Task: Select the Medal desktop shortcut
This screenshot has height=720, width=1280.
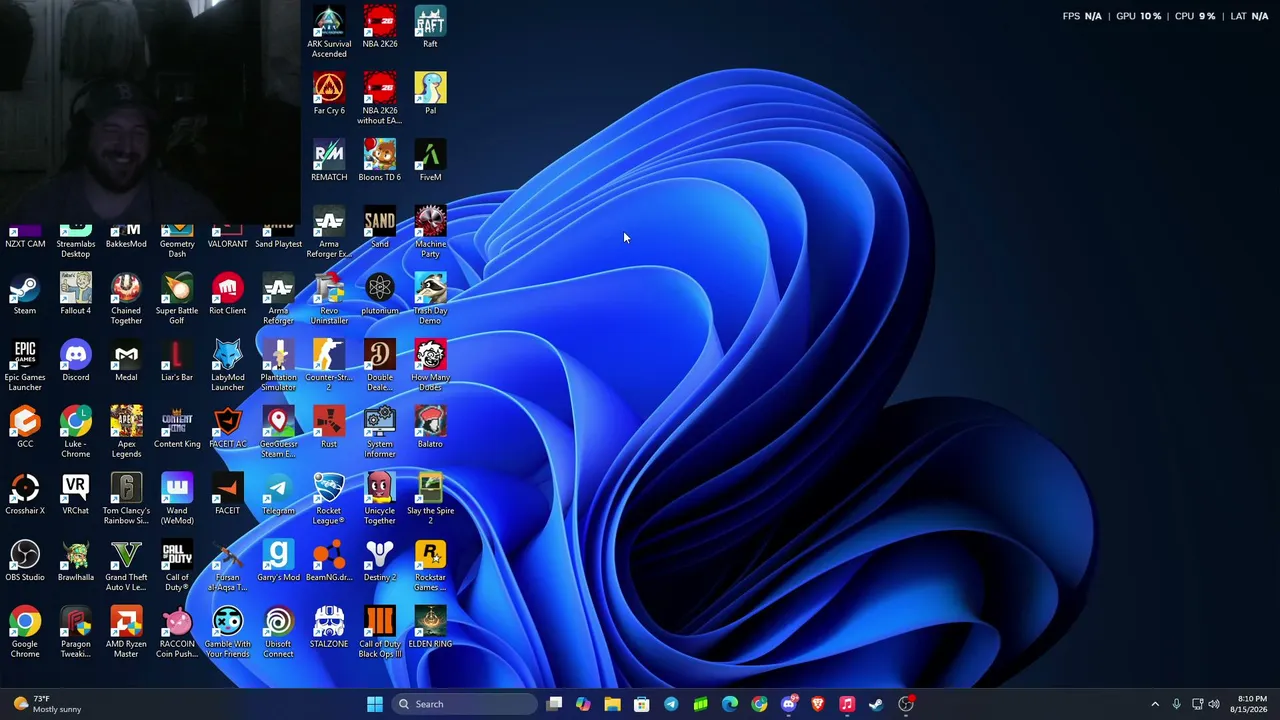Action: click(126, 360)
